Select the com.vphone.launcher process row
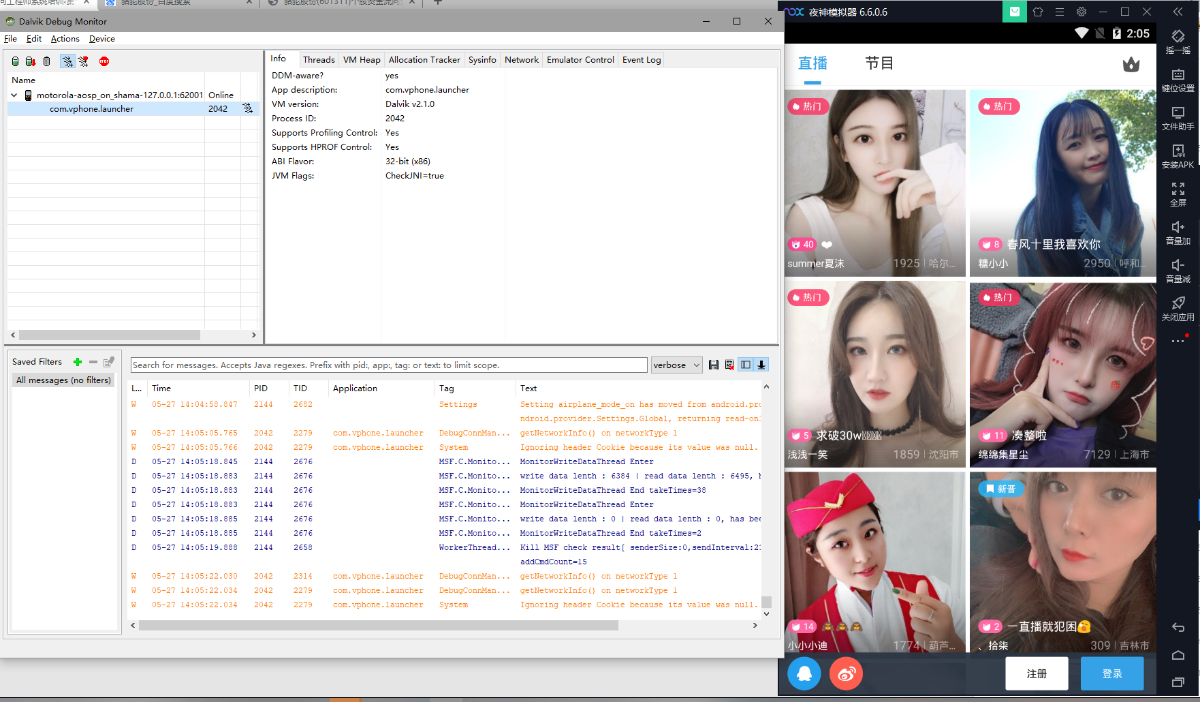The width and height of the screenshot is (1200, 702). coord(132,109)
